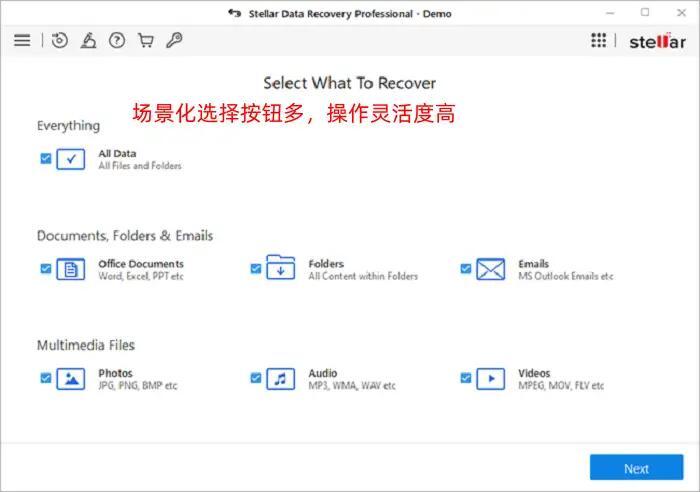The width and height of the screenshot is (700, 492).
Task: Click 'Select What To Recover' title
Action: tap(350, 83)
